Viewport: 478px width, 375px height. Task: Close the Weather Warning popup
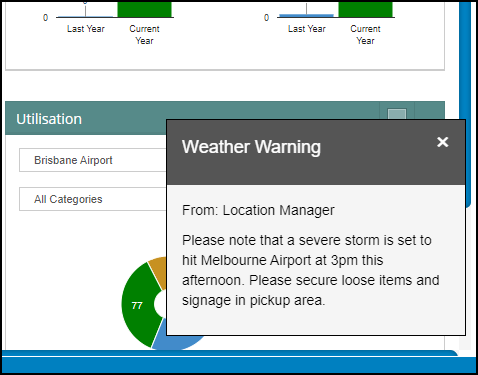(x=442, y=142)
